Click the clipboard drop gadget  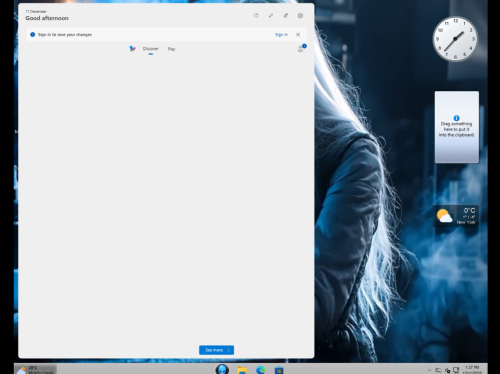tap(457, 127)
